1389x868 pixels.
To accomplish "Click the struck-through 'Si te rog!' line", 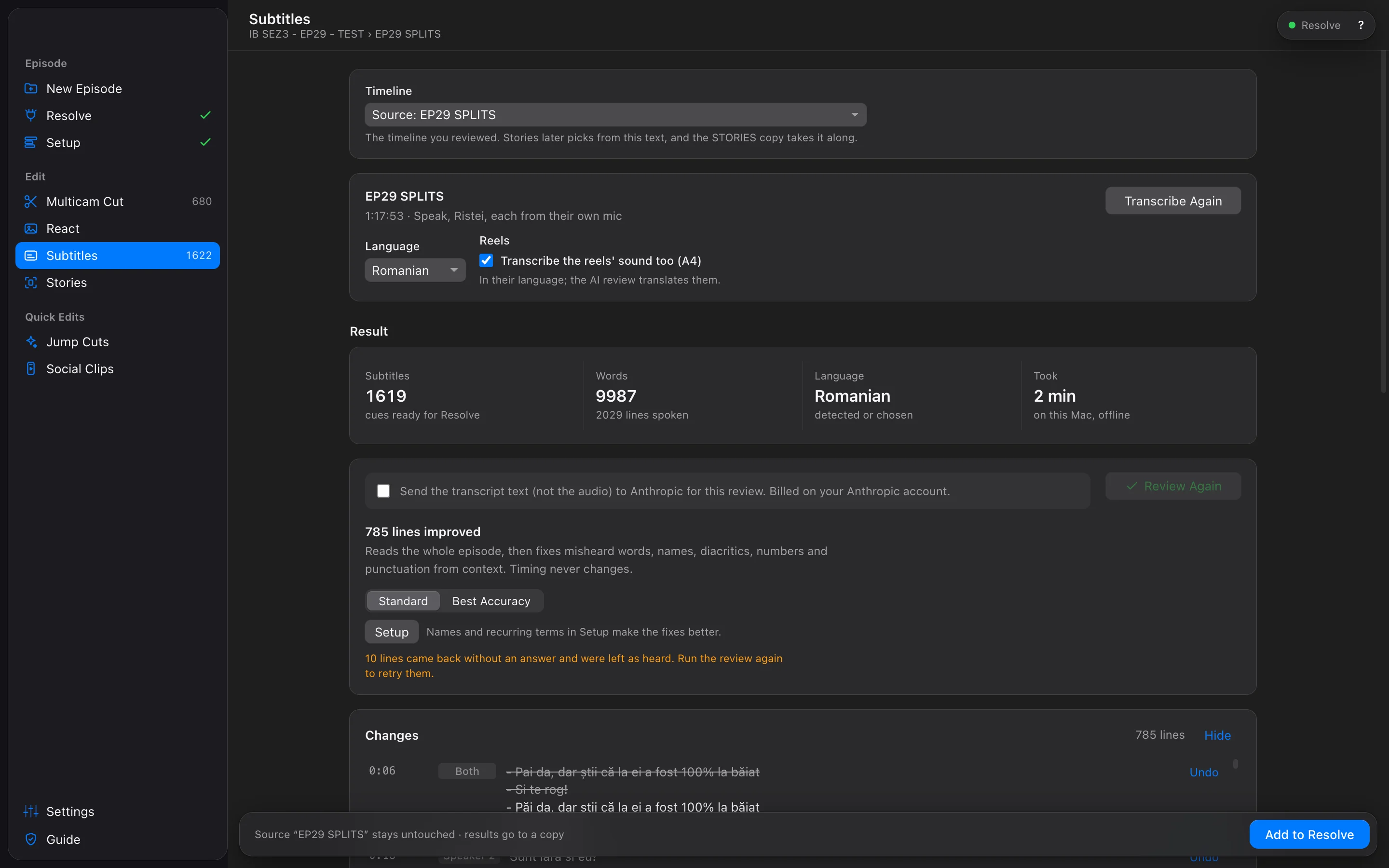I will pyautogui.click(x=537, y=789).
